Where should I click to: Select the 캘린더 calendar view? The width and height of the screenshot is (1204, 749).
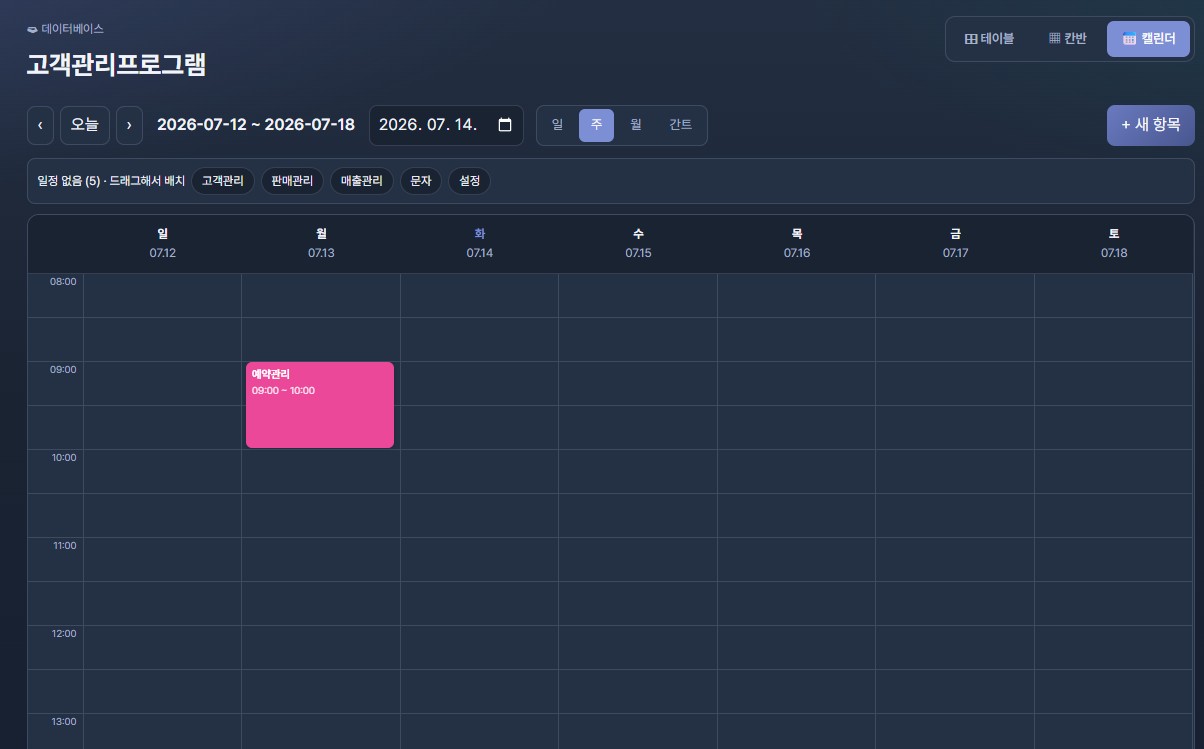tap(1148, 39)
